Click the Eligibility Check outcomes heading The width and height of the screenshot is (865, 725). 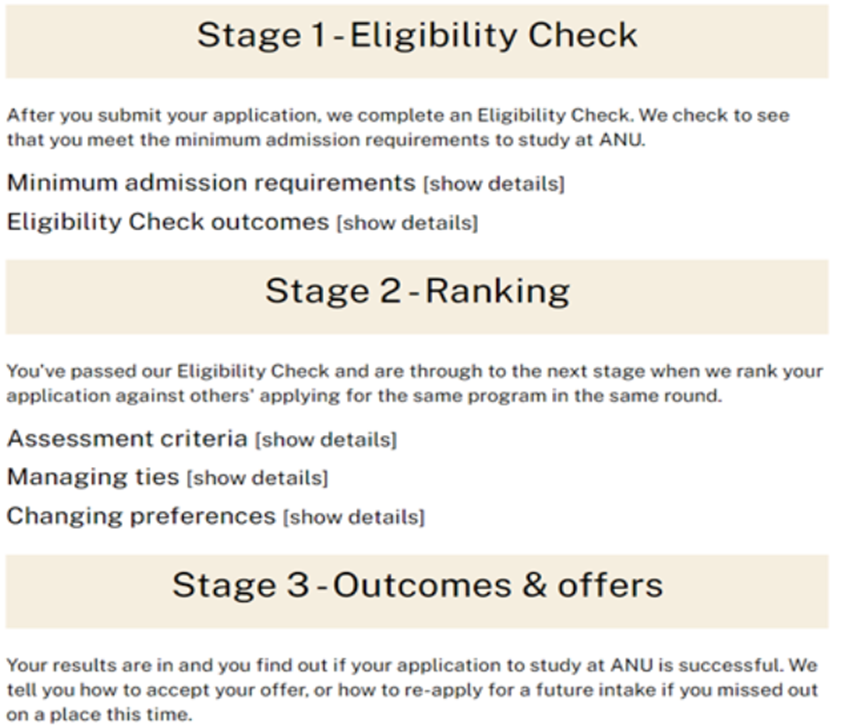[x=168, y=222]
